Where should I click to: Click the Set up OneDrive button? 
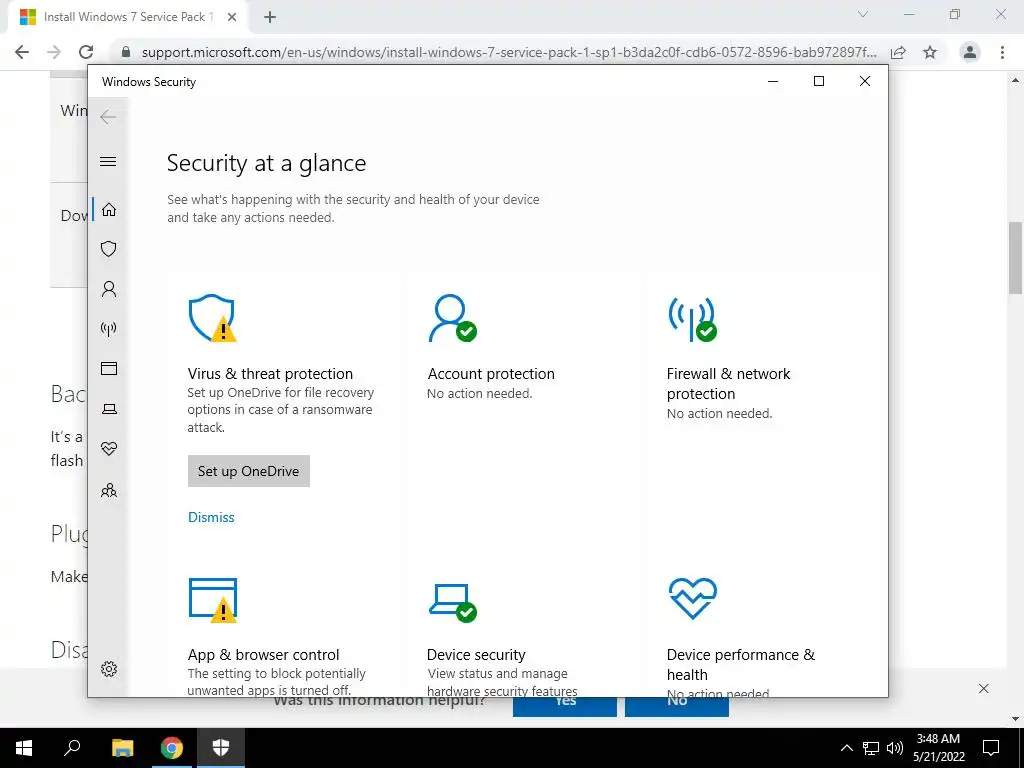coord(249,471)
